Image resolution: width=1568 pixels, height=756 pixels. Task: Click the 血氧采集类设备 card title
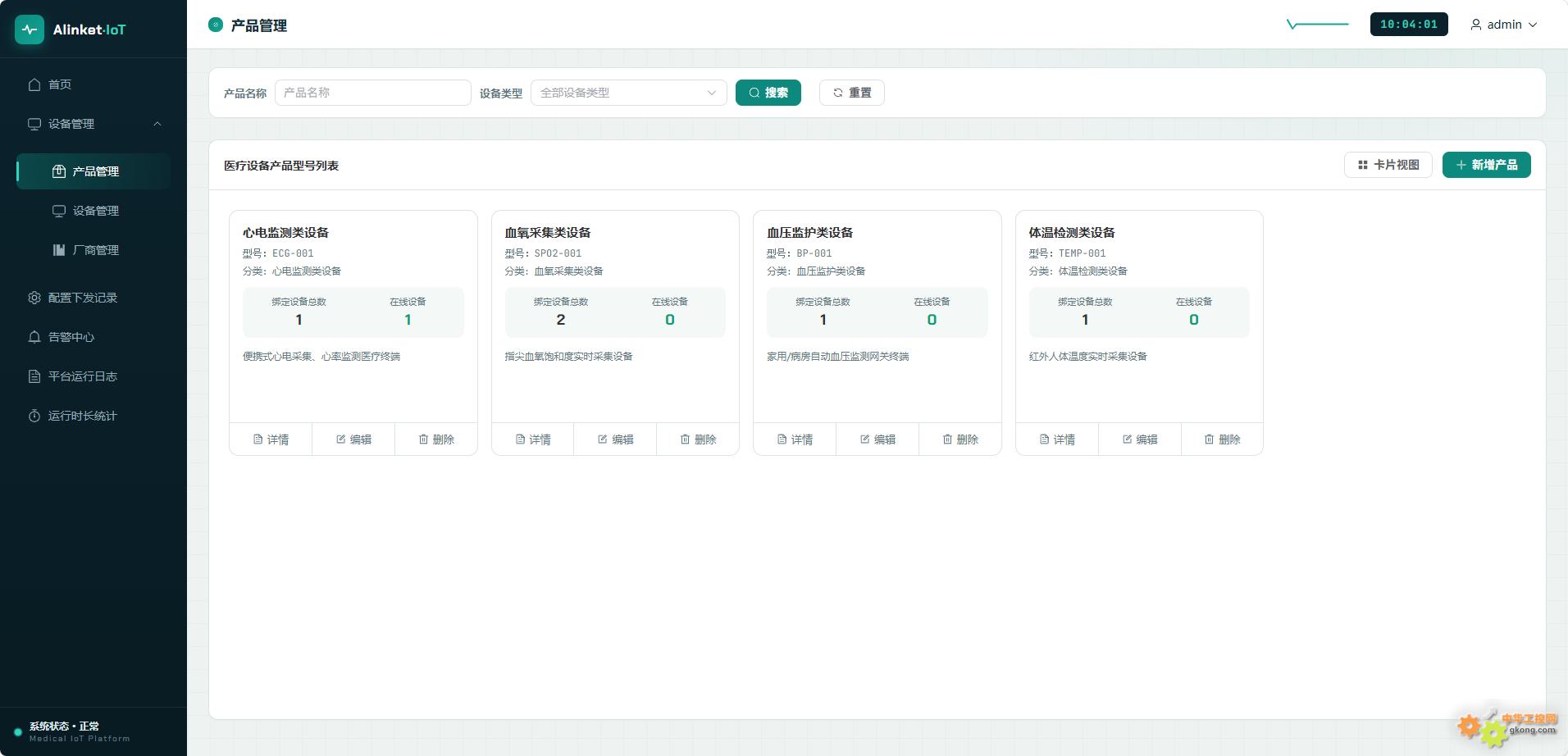(x=548, y=233)
